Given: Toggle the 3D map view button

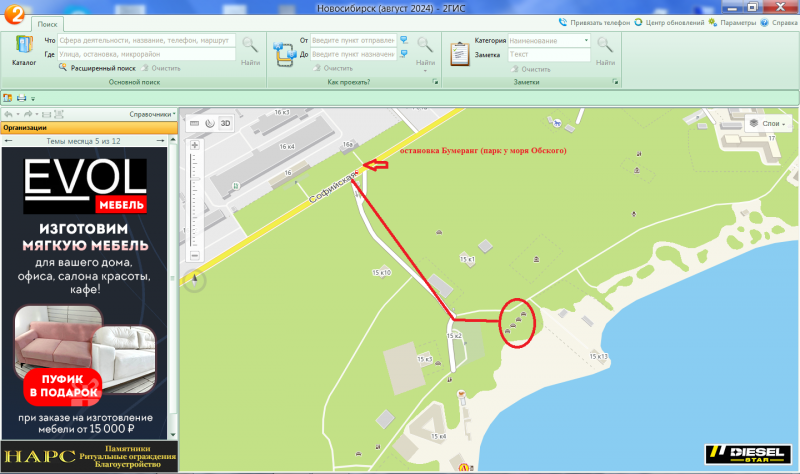Looking at the screenshot, I should 225,123.
